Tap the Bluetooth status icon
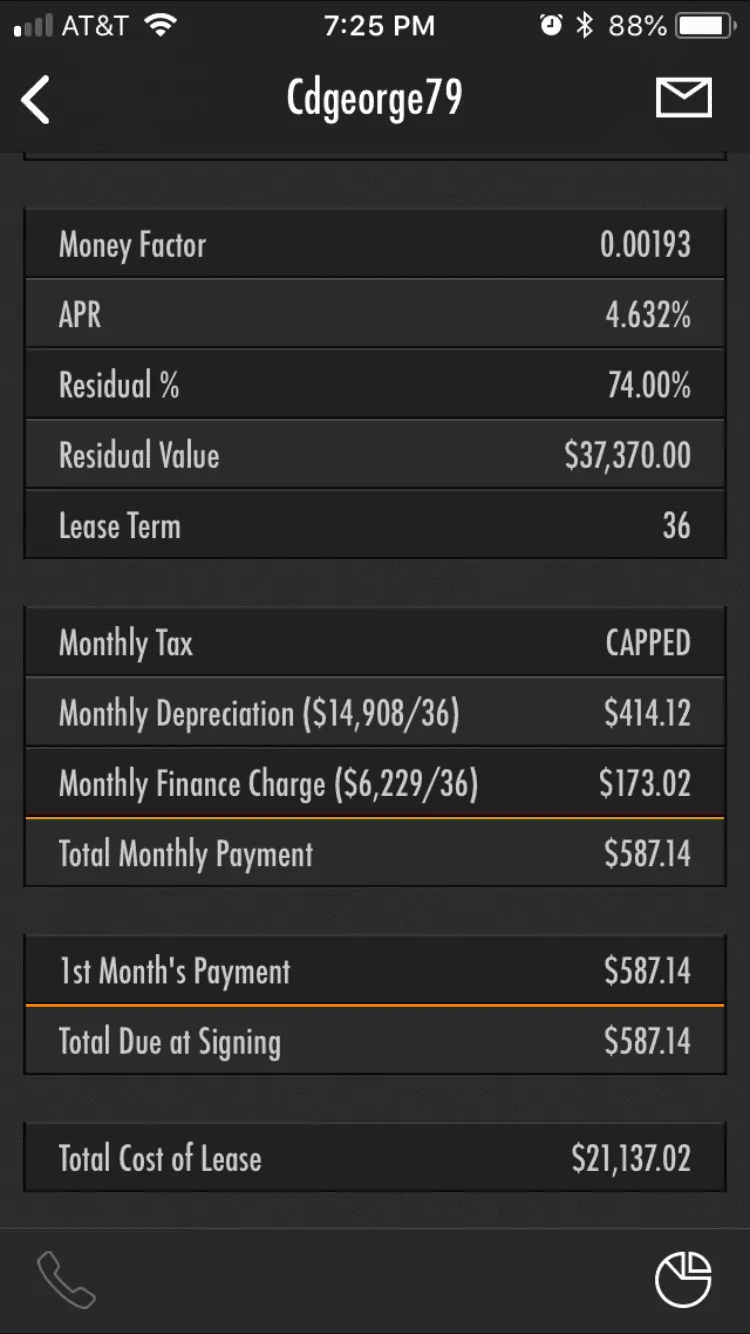The width and height of the screenshot is (750, 1334). pyautogui.click(x=584, y=25)
